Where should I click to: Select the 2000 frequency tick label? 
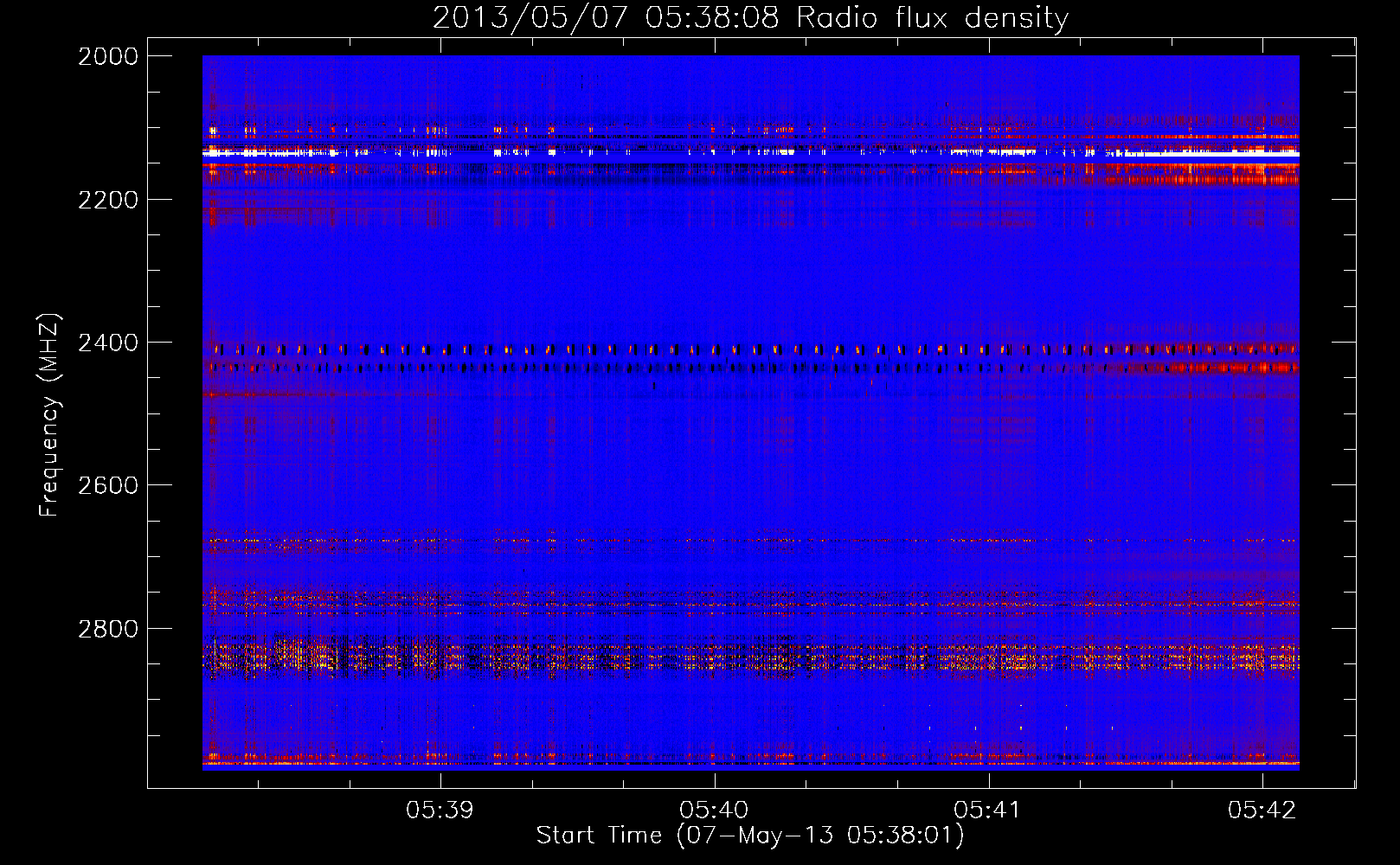tap(108, 56)
